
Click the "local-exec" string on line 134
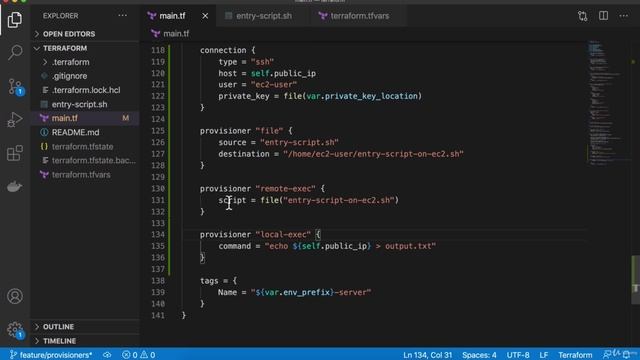pos(283,234)
